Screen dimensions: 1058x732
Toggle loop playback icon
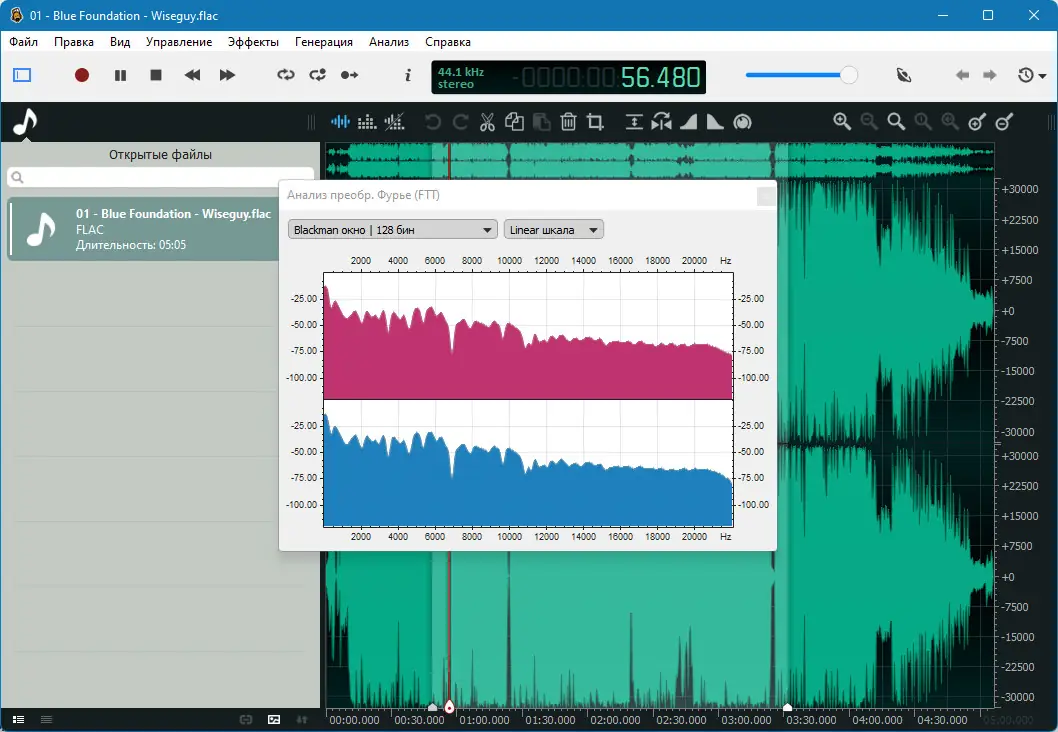tap(286, 75)
